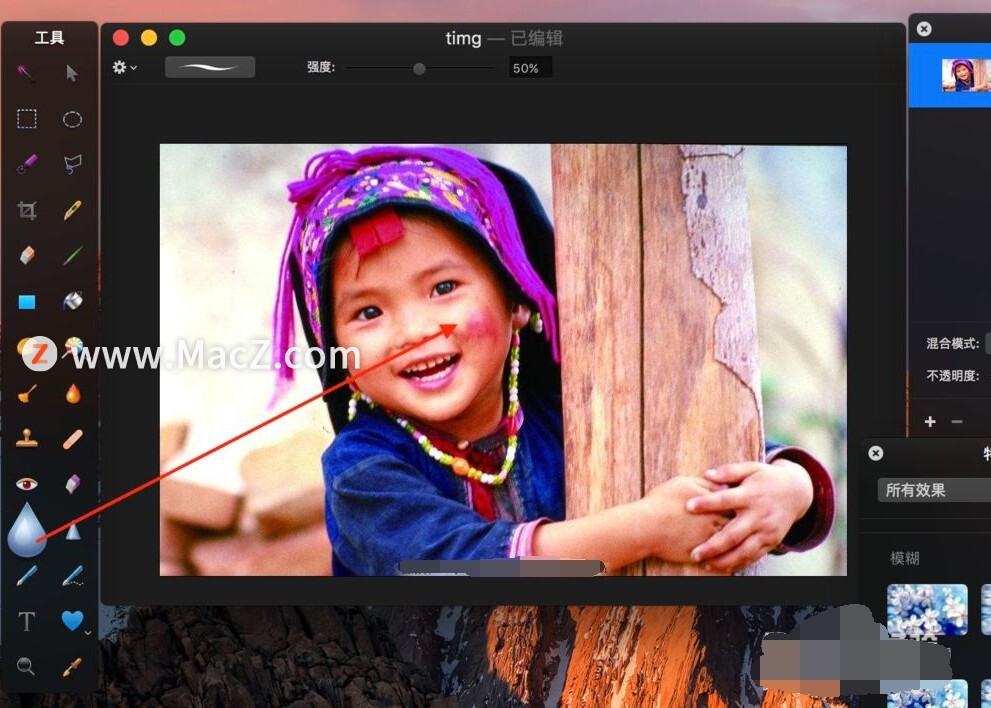The height and width of the screenshot is (708, 991).
Task: Pick the broom Smudge tool
Action: pos(27,393)
